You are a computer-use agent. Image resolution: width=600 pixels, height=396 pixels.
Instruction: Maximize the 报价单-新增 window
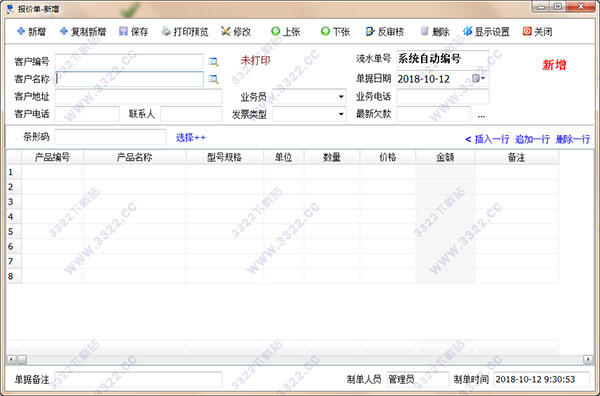point(558,7)
